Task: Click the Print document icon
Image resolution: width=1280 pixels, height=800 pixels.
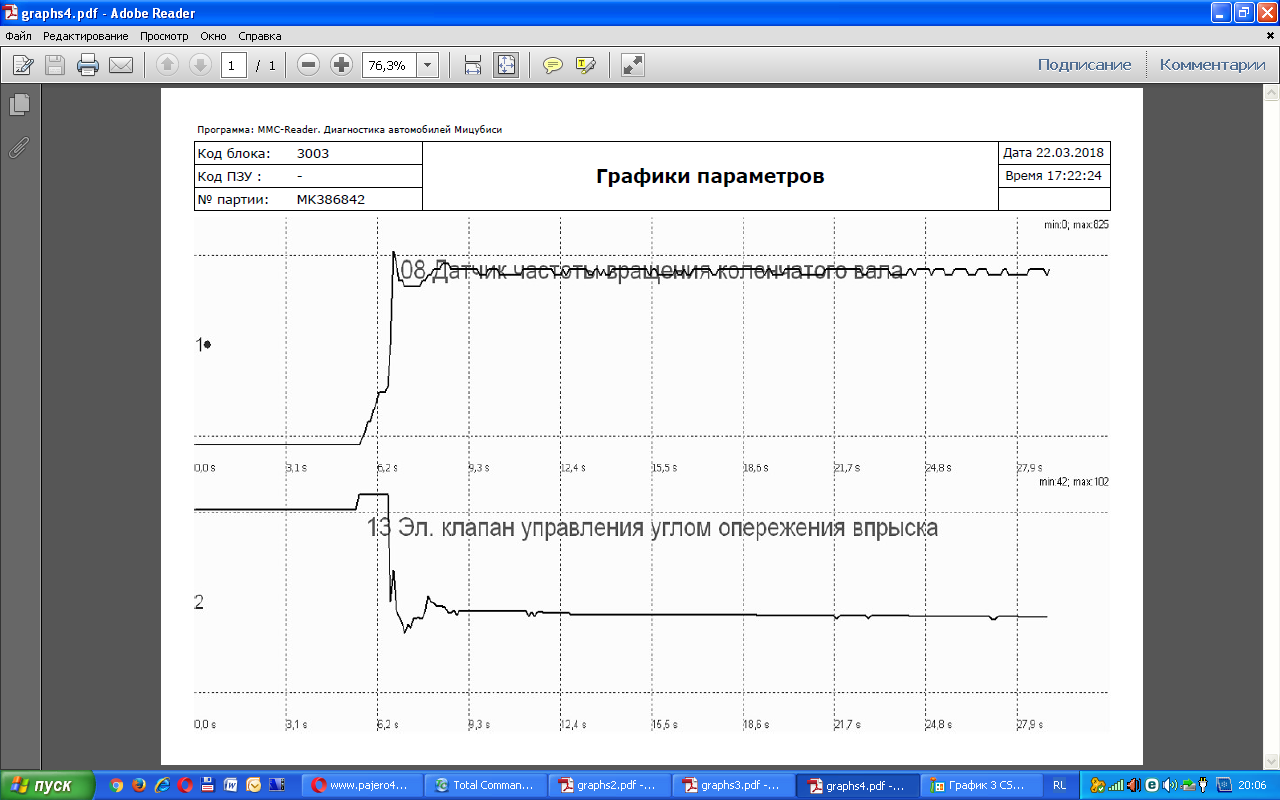Action: (88, 66)
